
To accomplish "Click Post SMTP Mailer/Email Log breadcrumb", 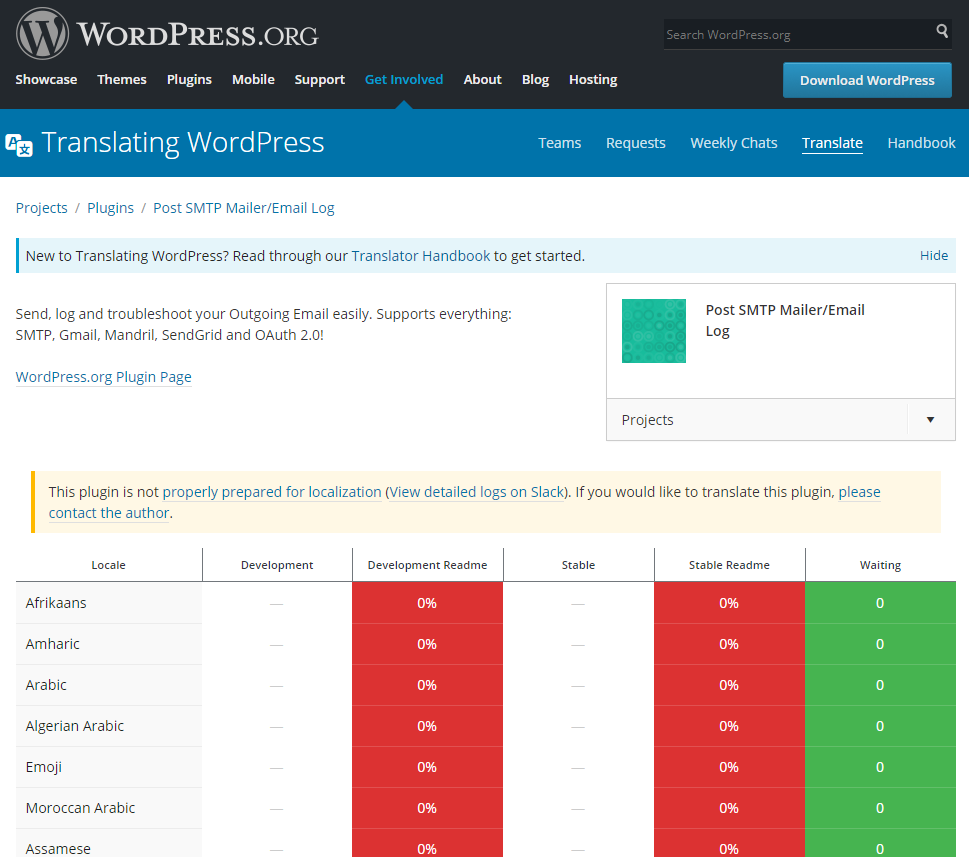I will pos(243,208).
